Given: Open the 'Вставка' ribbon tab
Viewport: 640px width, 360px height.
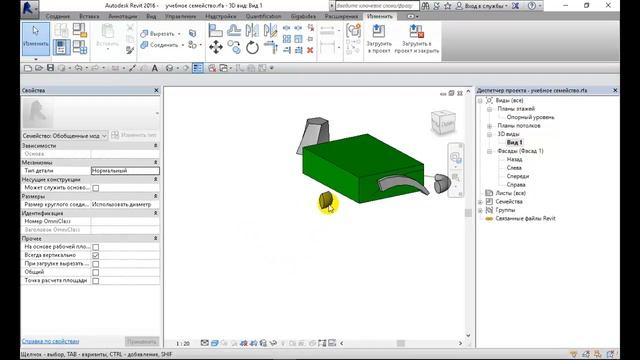Looking at the screenshot, I should tap(89, 16).
